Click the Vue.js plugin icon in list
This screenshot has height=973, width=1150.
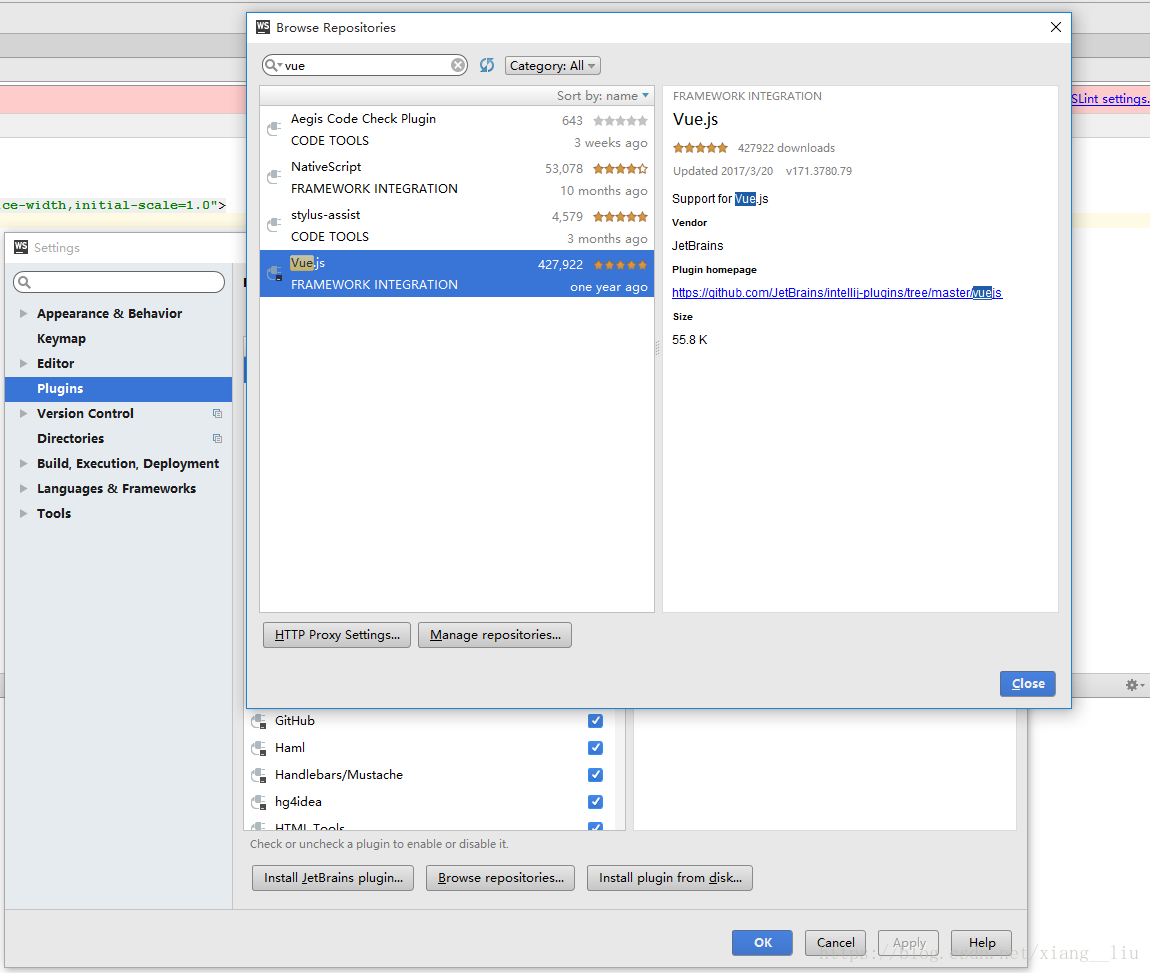pyautogui.click(x=274, y=273)
